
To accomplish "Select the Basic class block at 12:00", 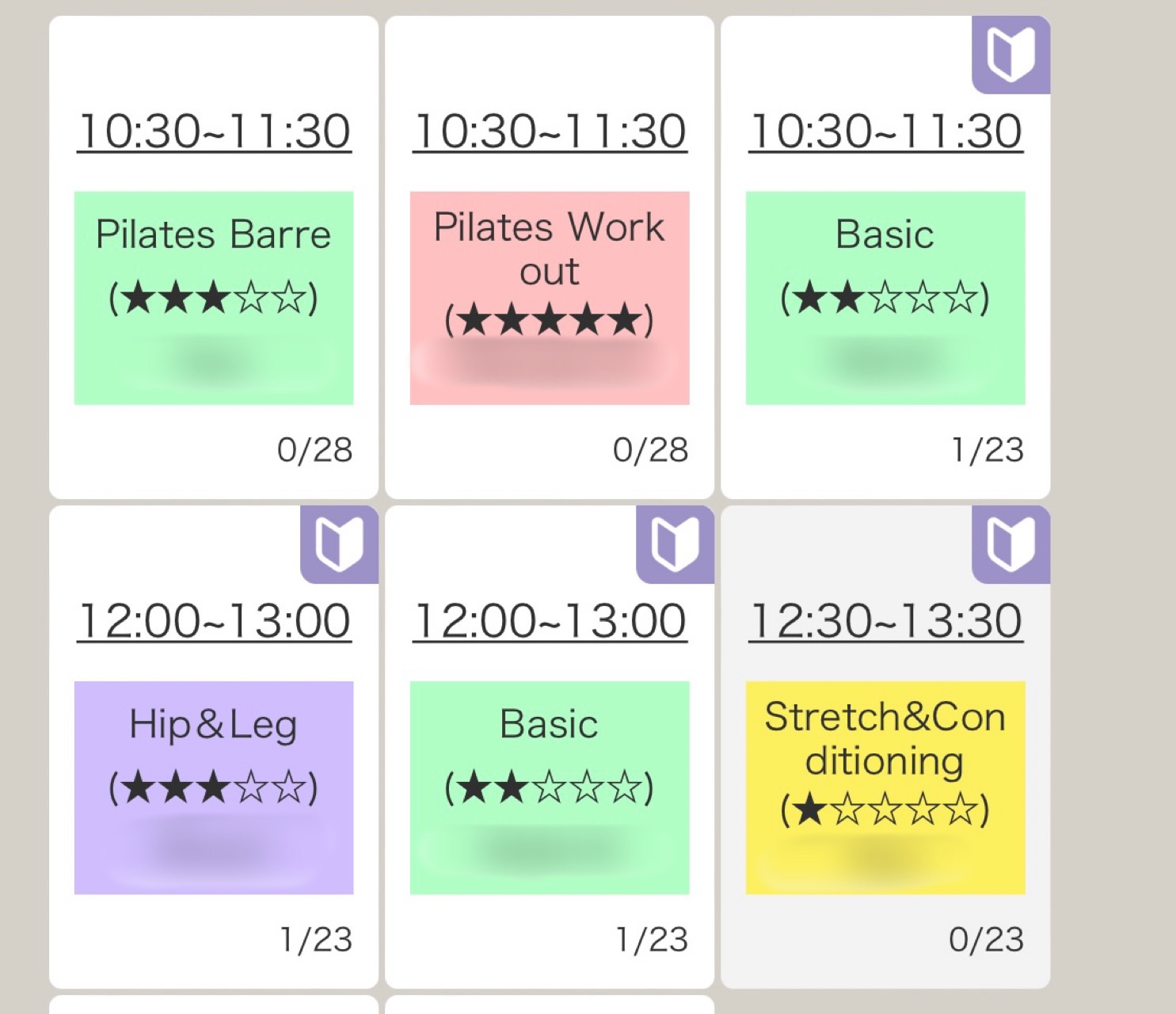I will (x=550, y=787).
